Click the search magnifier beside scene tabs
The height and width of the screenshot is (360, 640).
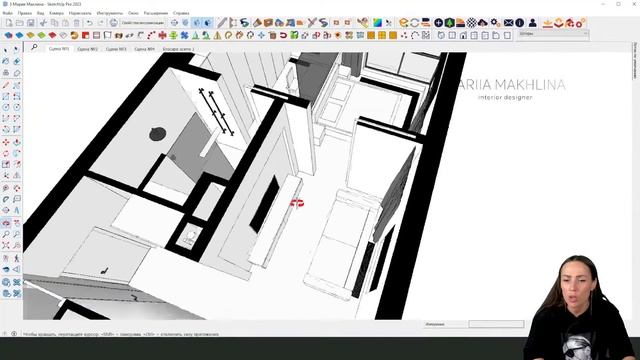coord(34,48)
